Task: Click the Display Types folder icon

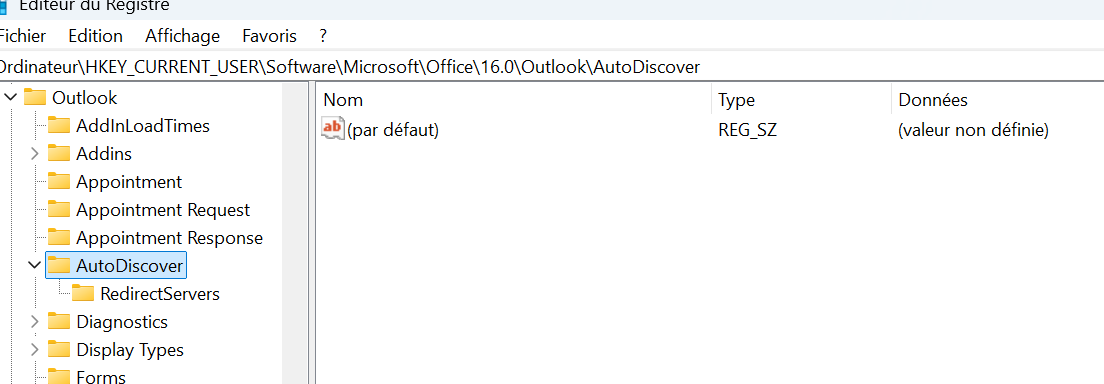Action: click(59, 349)
